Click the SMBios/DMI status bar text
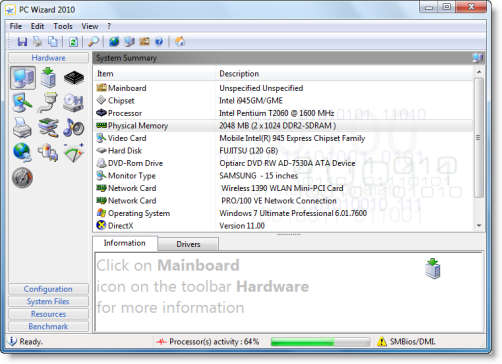The image size is (502, 364). coord(412,342)
